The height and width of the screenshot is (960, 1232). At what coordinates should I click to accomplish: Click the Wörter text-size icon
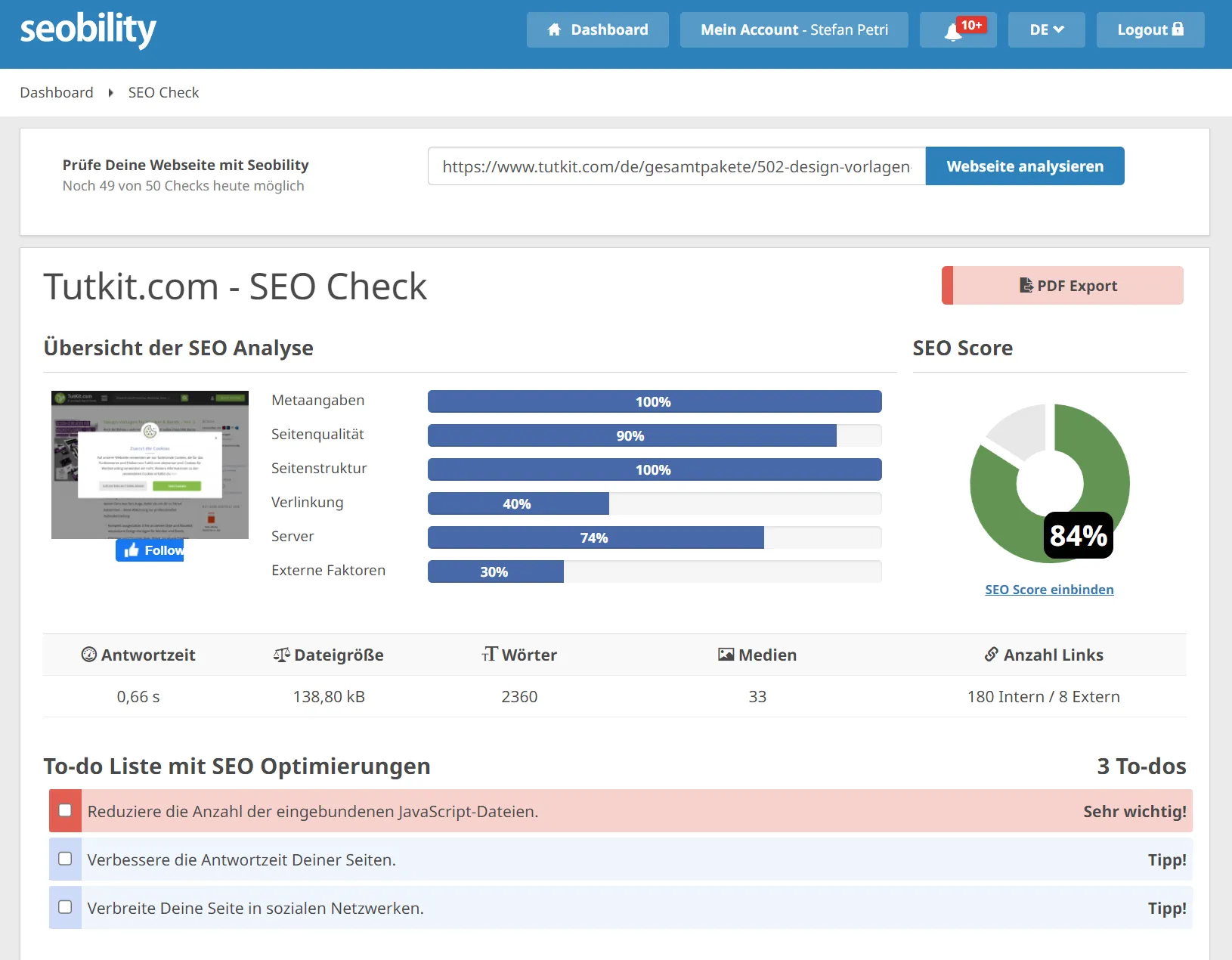(x=490, y=654)
